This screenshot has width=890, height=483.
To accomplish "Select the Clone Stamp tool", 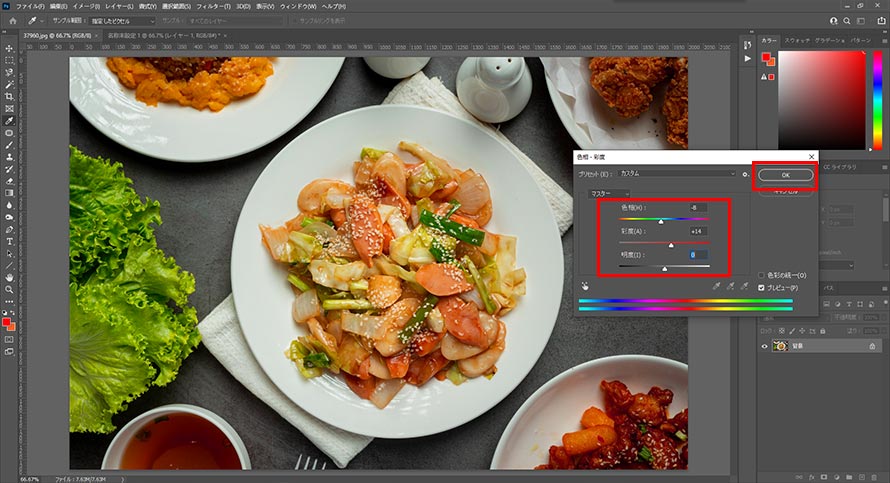I will tap(9, 157).
